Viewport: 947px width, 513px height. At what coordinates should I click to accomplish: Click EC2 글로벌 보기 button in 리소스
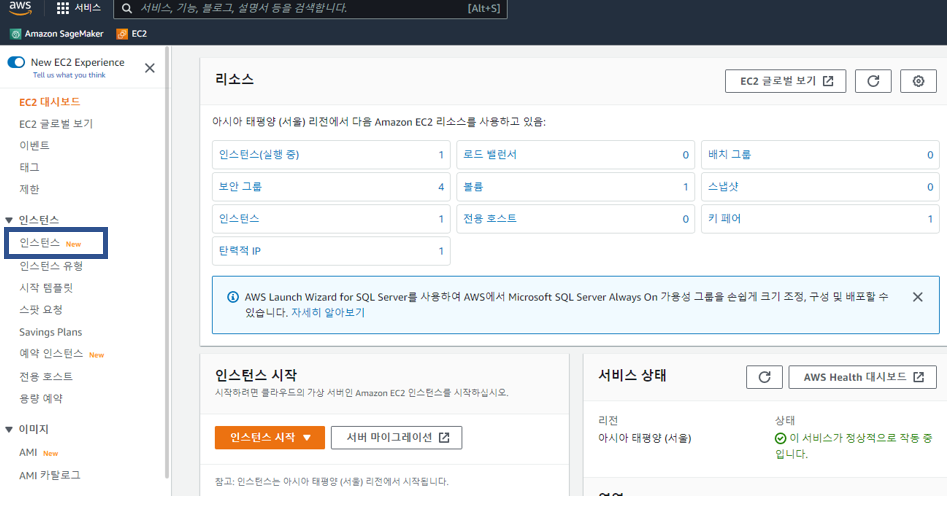[785, 81]
